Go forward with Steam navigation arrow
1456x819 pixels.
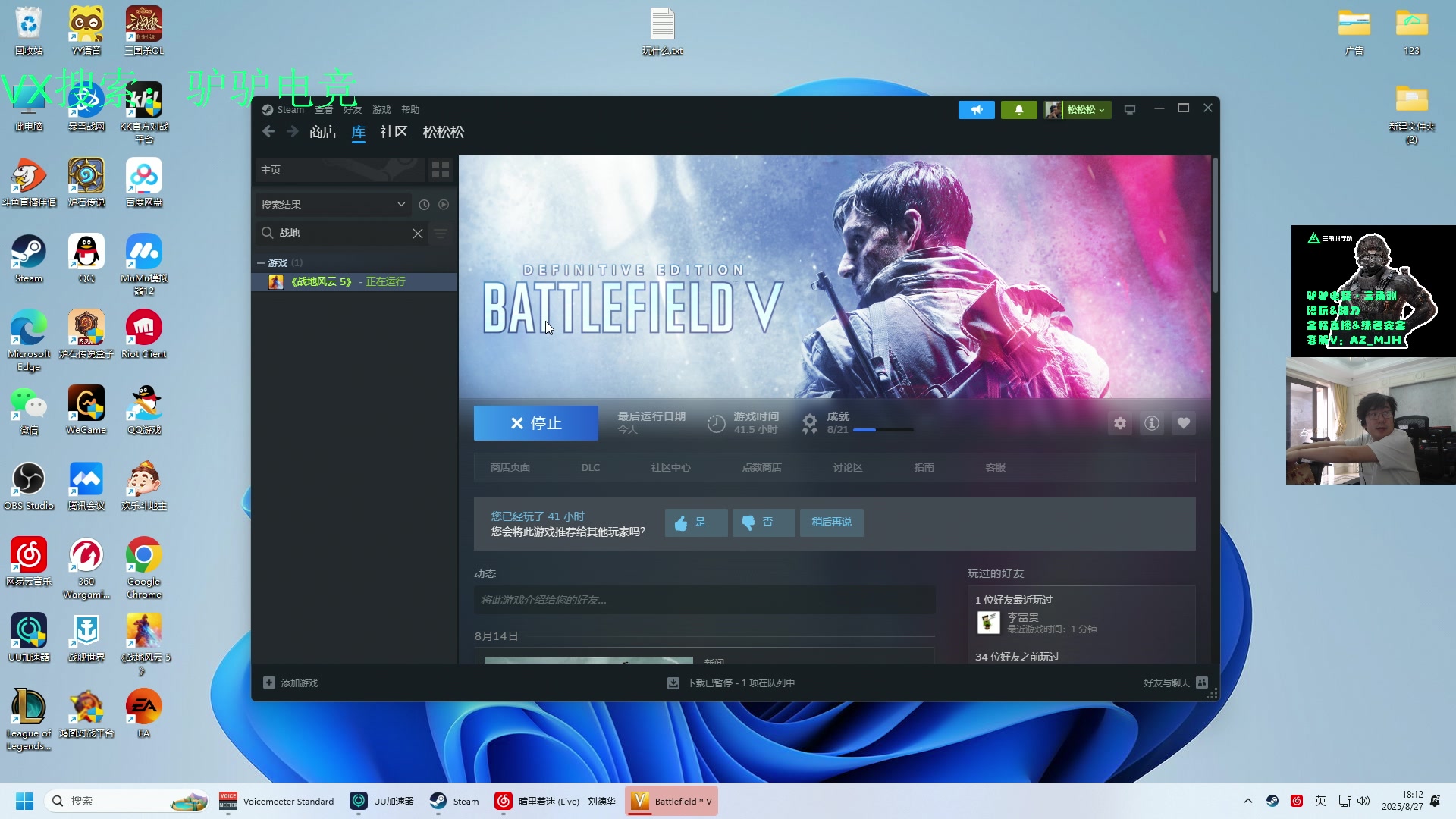(293, 132)
